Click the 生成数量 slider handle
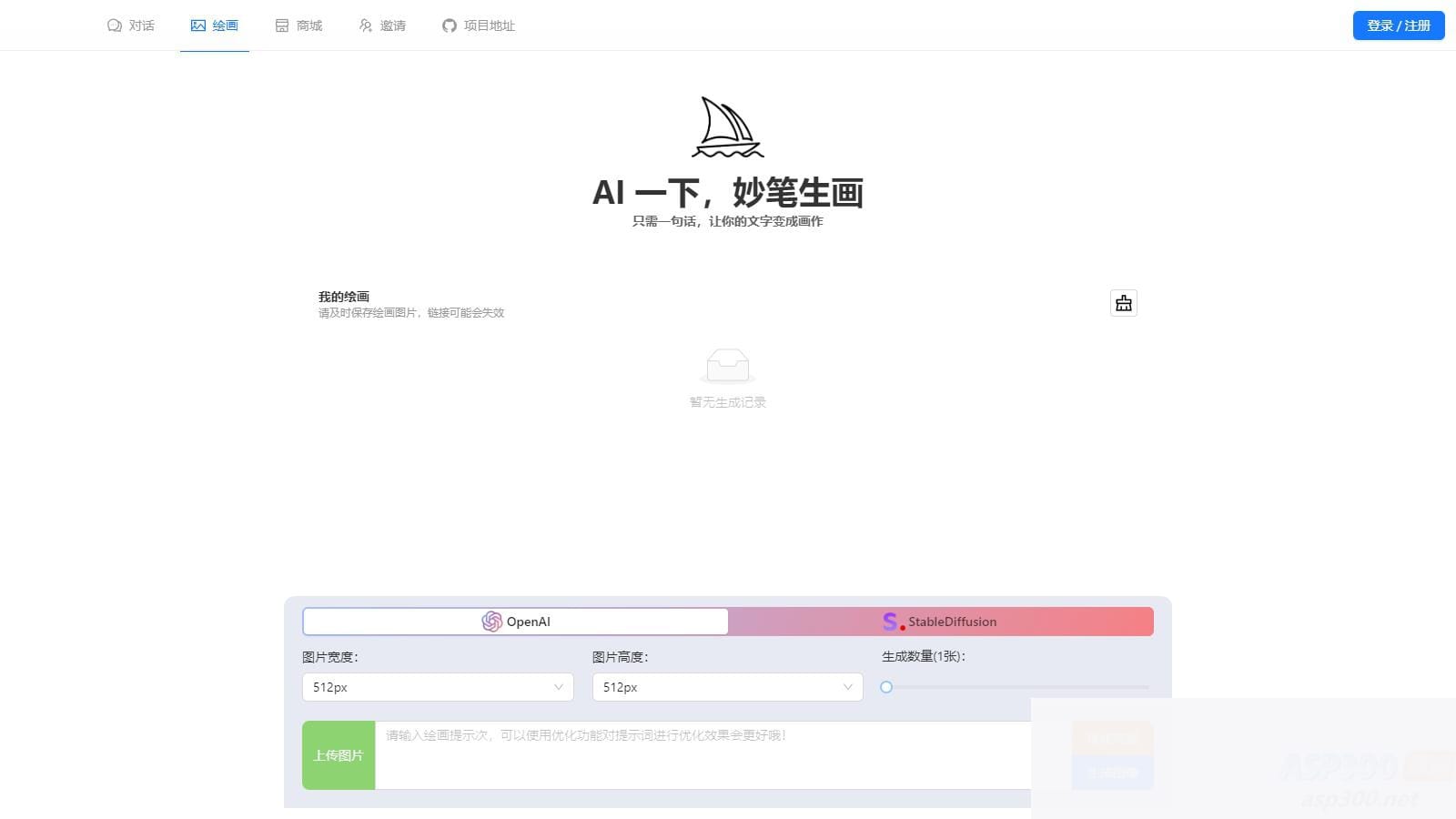 (886, 687)
